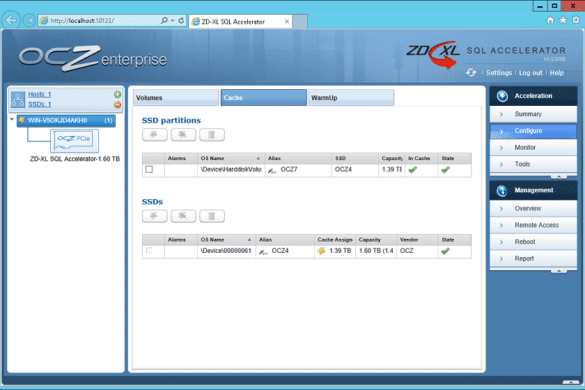Click the search magnifier in the address bar

164,21
